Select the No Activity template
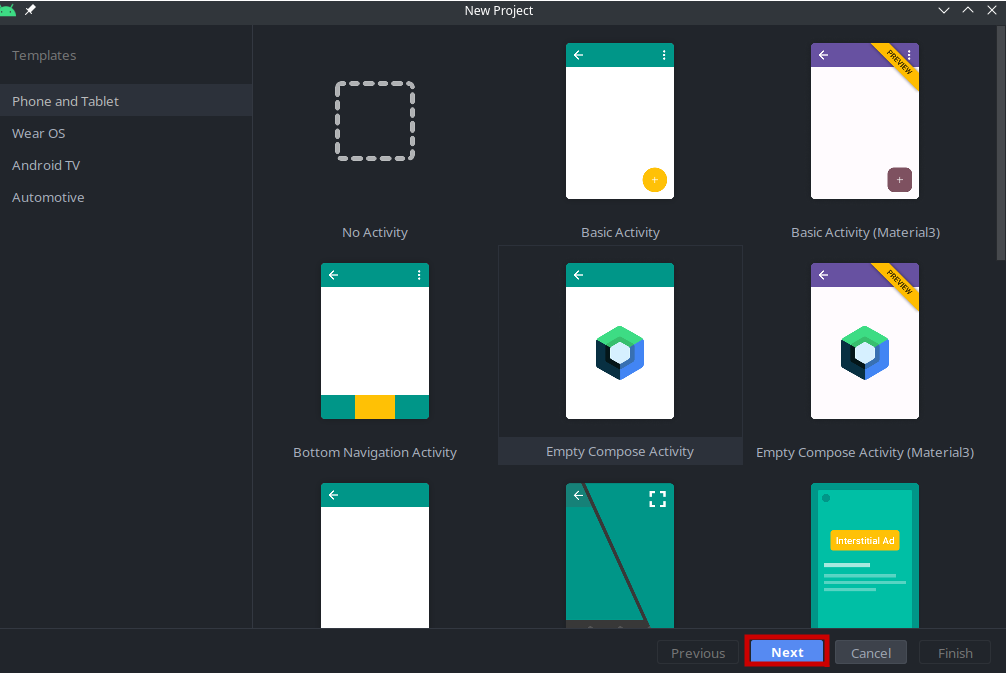This screenshot has width=1006, height=673. coord(375,122)
